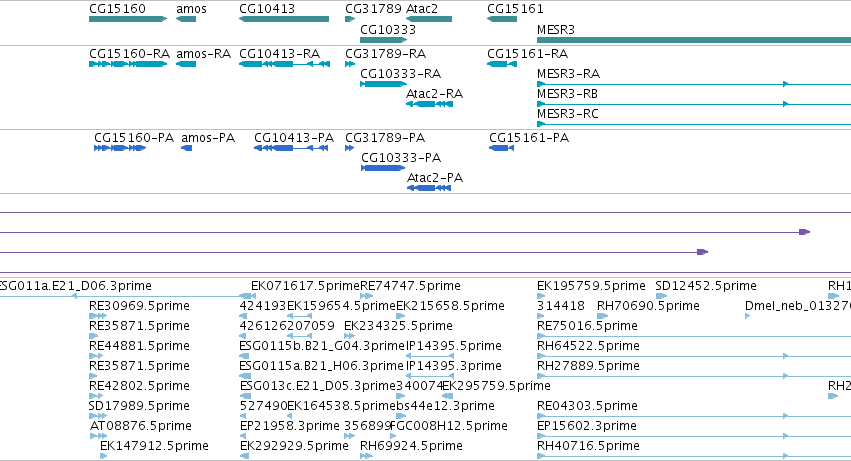Select the upper purple arrow end marker
Image resolution: width=851 pixels, height=461 pixels.
pyautogui.click(x=804, y=232)
